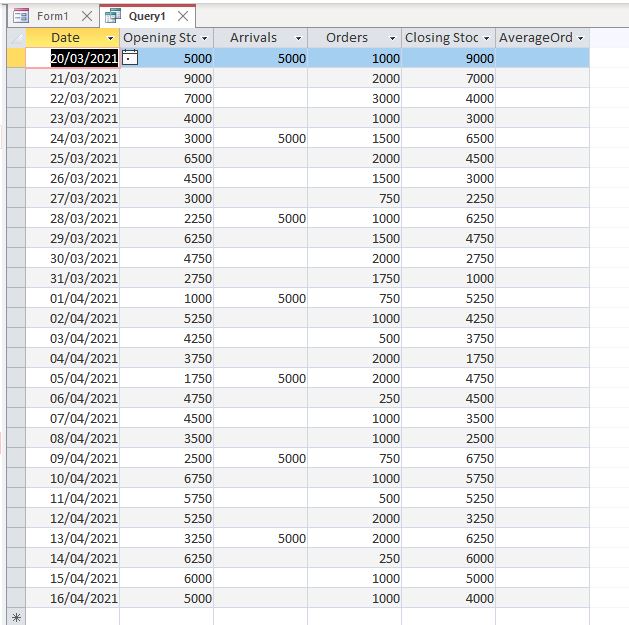
Task: Click Closing Stock 6750 on 09/04/2021
Action: tap(448, 458)
